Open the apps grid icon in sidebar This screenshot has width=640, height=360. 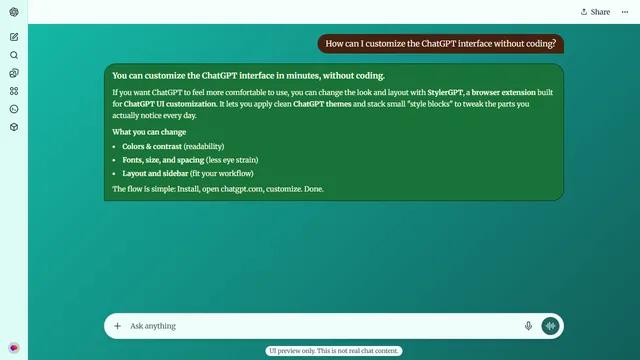pyautogui.click(x=14, y=91)
